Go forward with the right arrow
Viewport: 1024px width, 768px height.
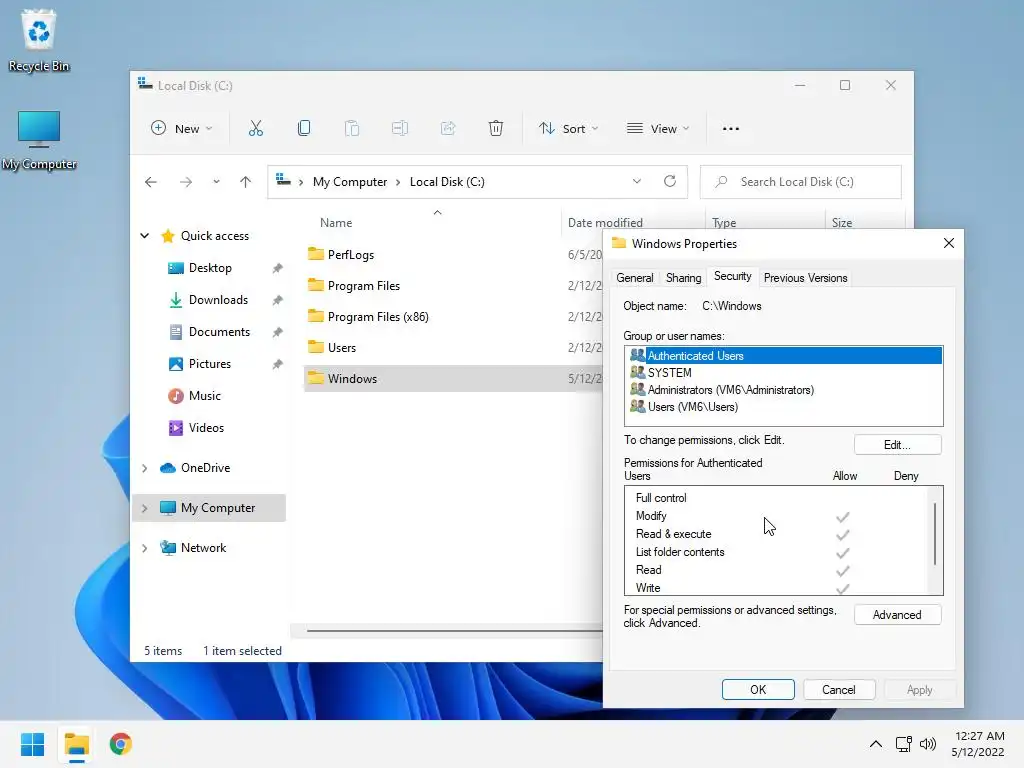pyautogui.click(x=186, y=182)
